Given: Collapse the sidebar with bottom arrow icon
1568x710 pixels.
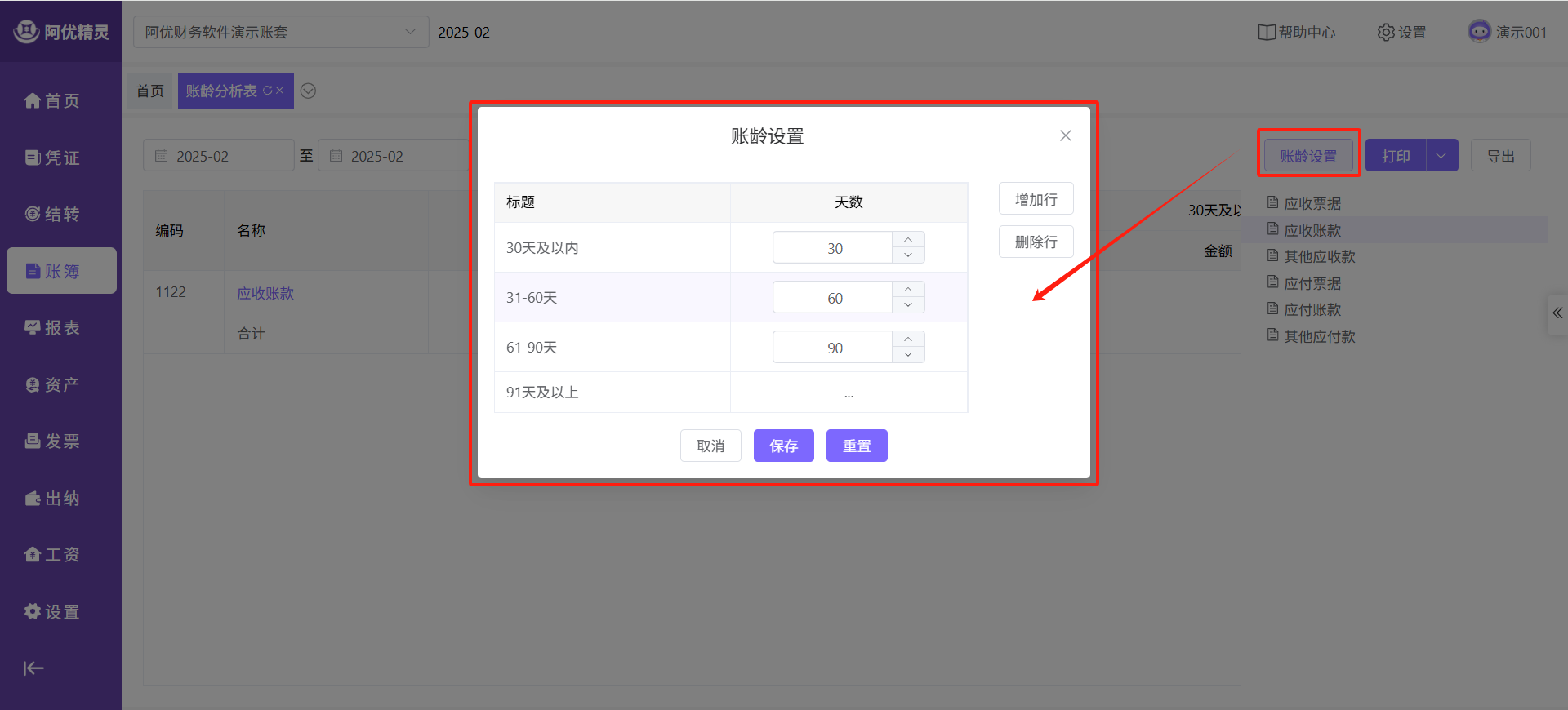Looking at the screenshot, I should pos(33,668).
